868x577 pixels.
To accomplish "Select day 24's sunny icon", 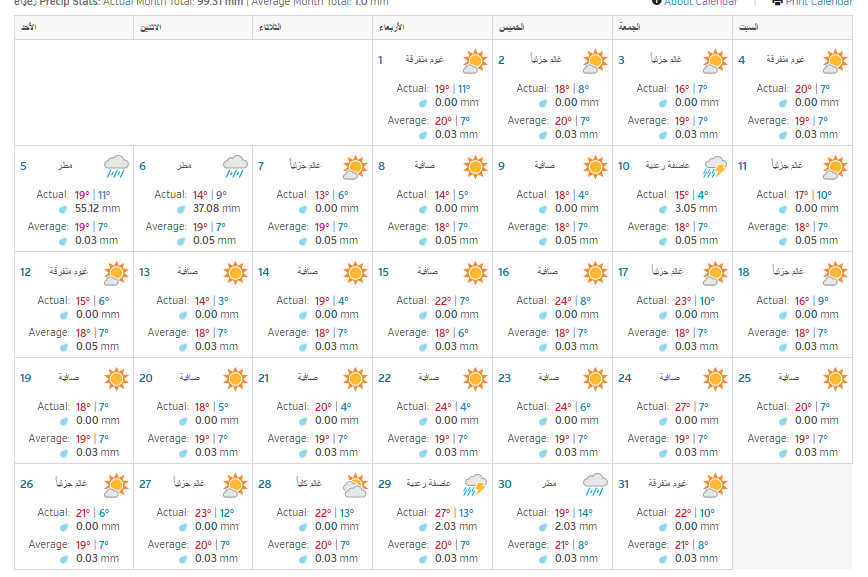I will 715,379.
